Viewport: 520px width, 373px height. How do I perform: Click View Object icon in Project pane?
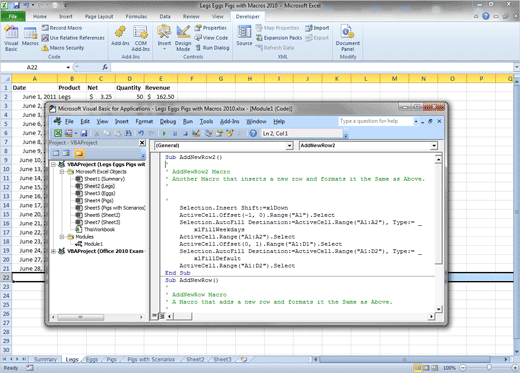click(x=66, y=153)
